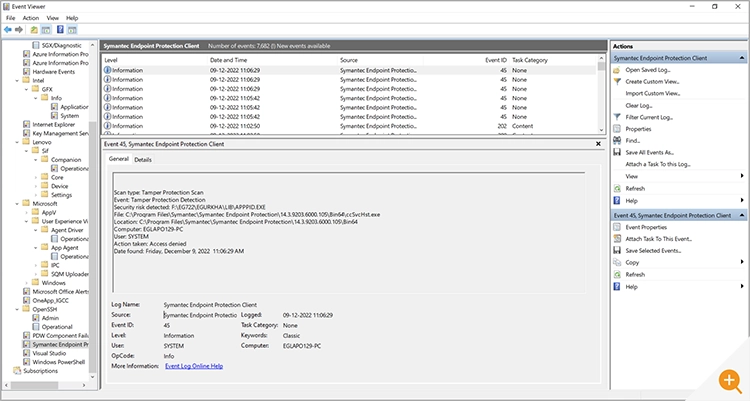
Task: Click Save All Events As disk icon
Action: point(617,153)
